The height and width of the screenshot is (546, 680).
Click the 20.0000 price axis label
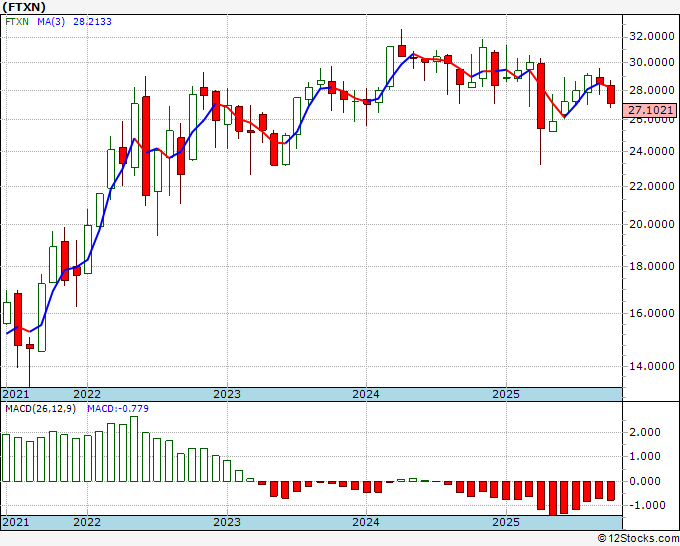click(x=652, y=224)
